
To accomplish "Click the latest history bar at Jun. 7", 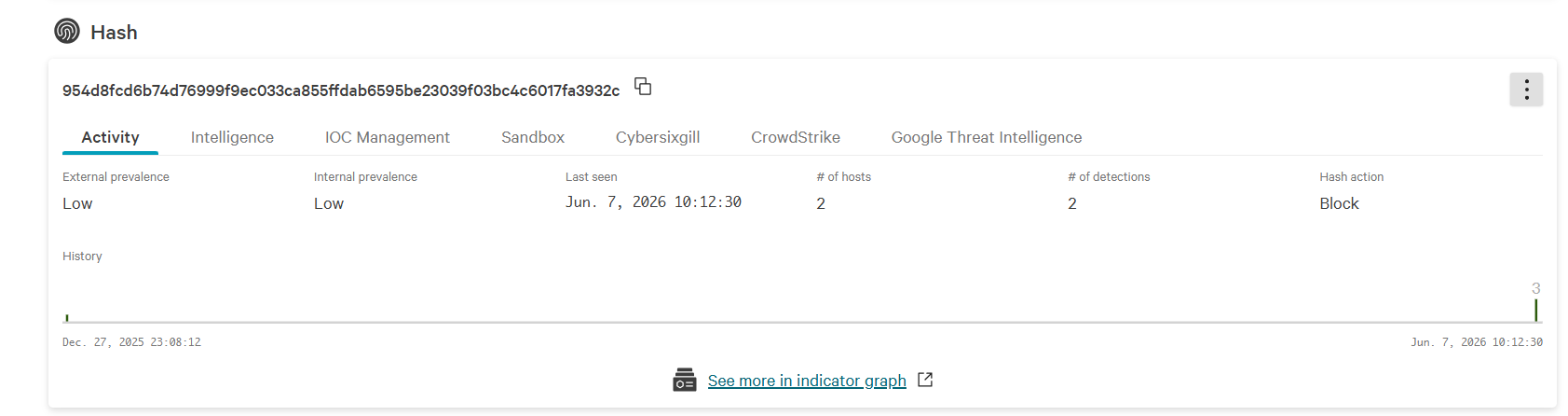I will [x=1535, y=311].
